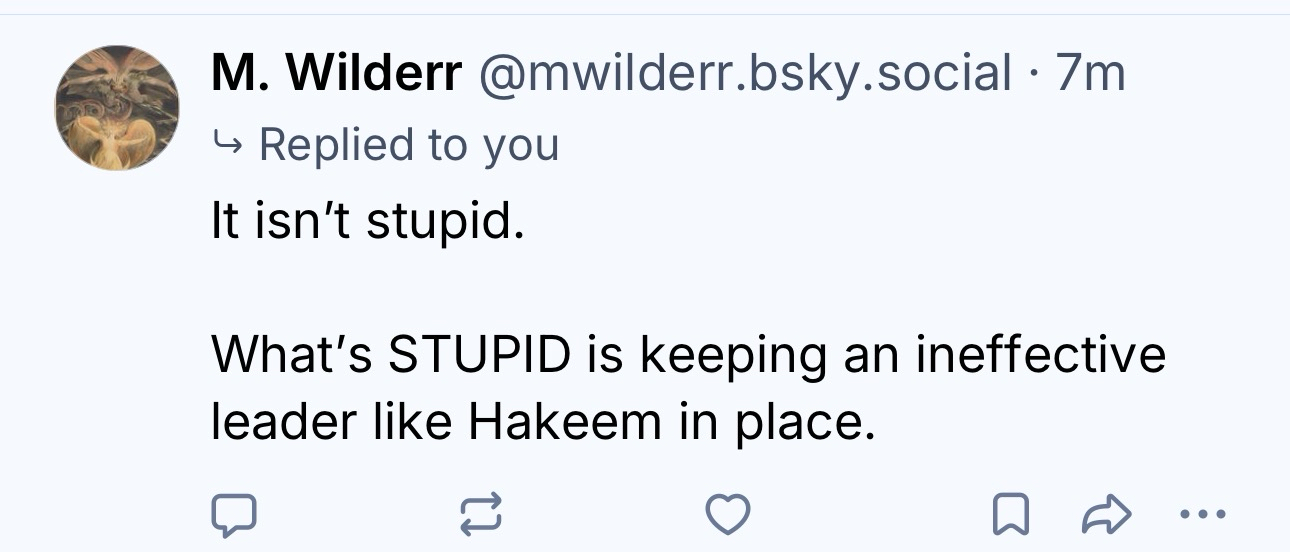Like M. Wilderr's post with the heart
1290x552 pixels.
click(727, 514)
